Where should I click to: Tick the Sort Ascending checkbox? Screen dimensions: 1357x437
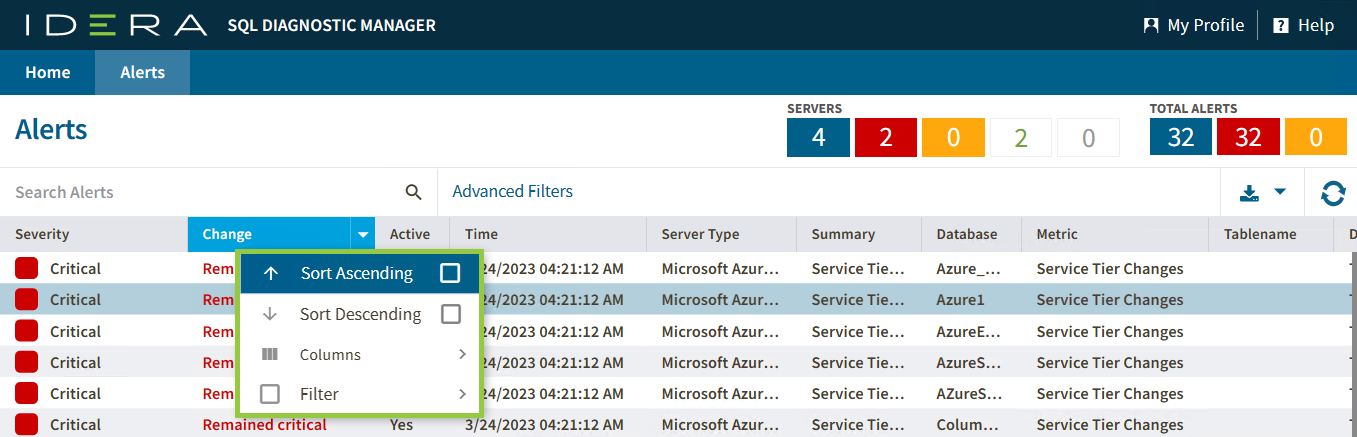tap(450, 273)
